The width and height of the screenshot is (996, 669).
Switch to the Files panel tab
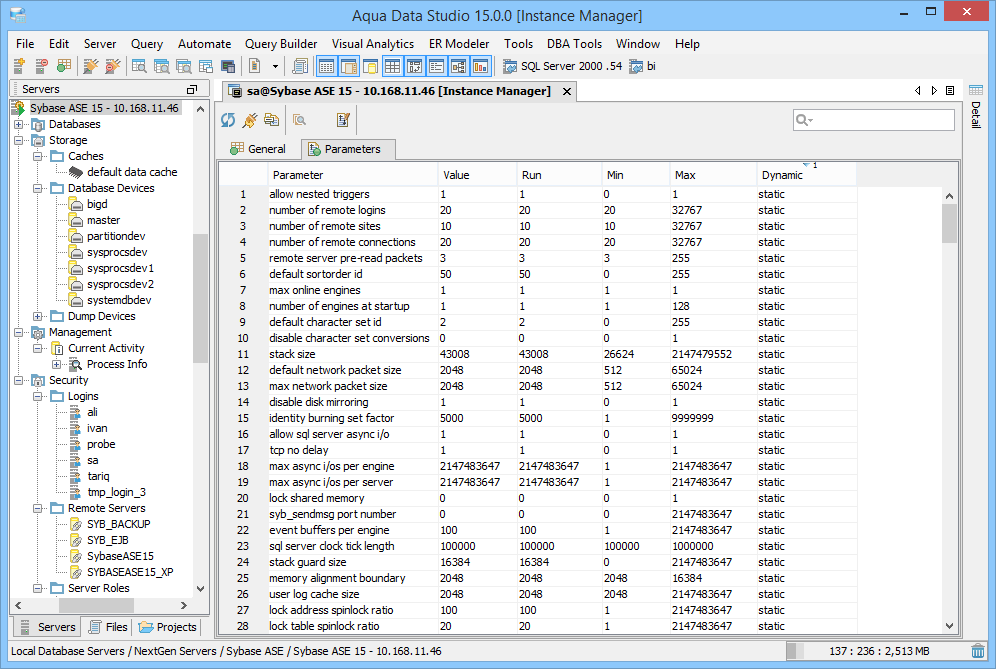[108, 627]
